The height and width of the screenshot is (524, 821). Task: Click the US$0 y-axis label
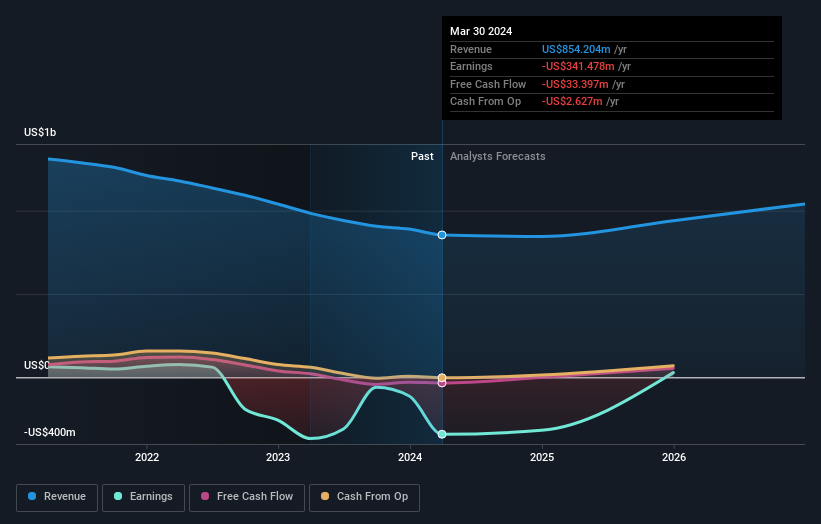[36, 365]
